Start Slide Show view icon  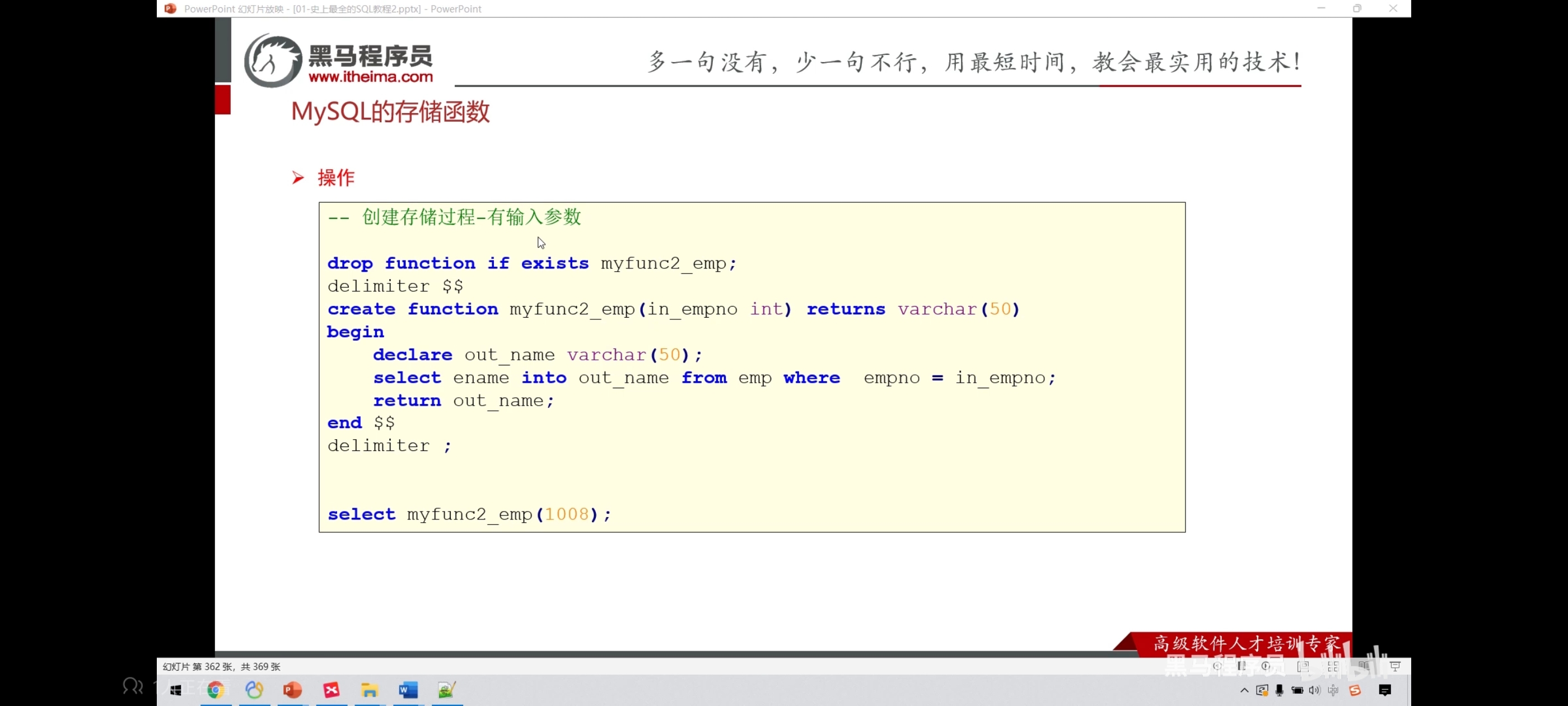[1395, 666]
